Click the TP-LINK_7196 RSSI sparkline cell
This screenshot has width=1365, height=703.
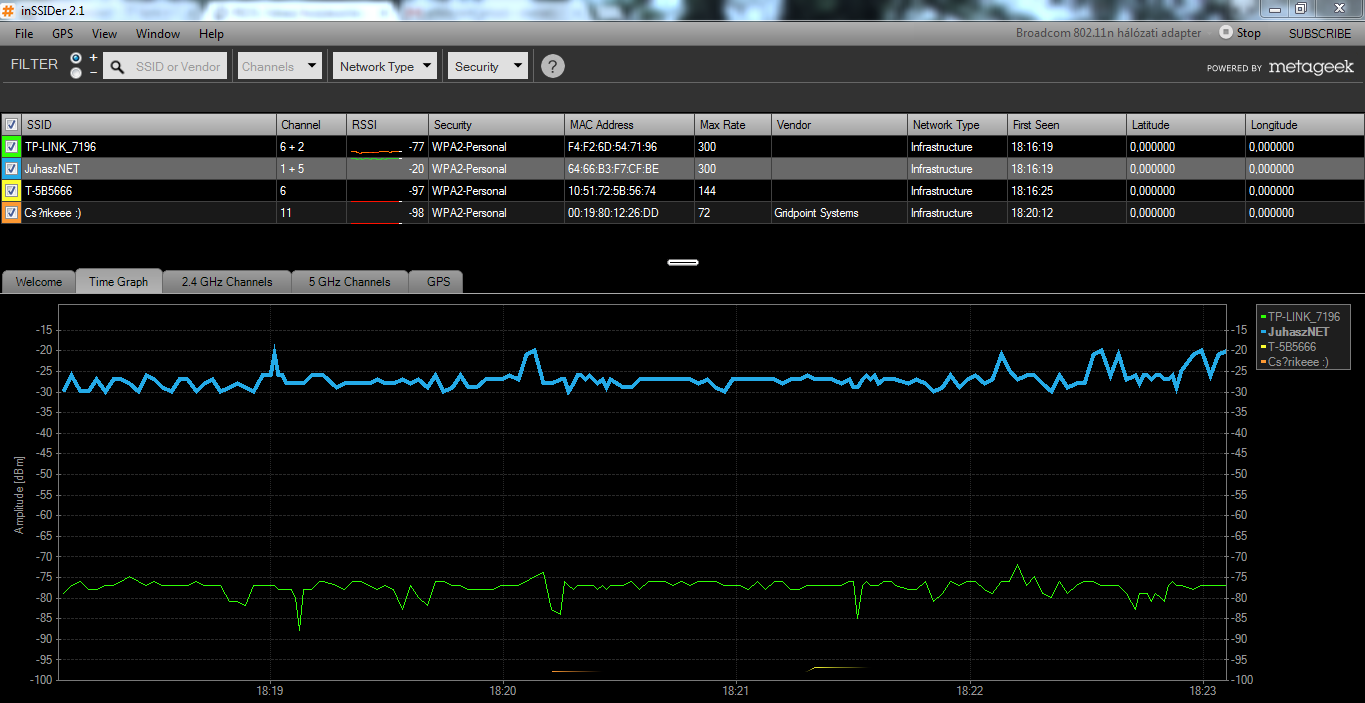point(387,147)
